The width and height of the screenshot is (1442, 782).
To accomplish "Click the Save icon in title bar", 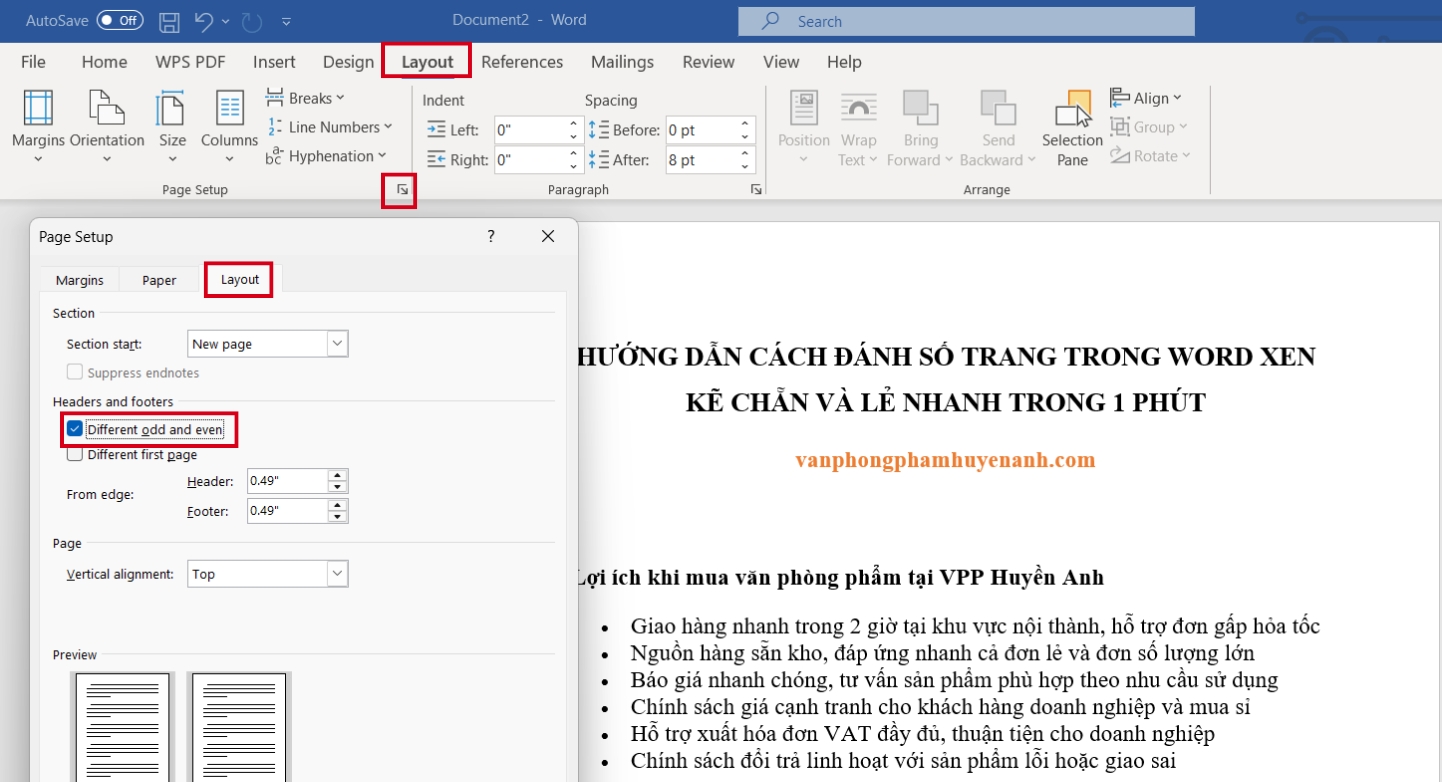I will (170, 20).
